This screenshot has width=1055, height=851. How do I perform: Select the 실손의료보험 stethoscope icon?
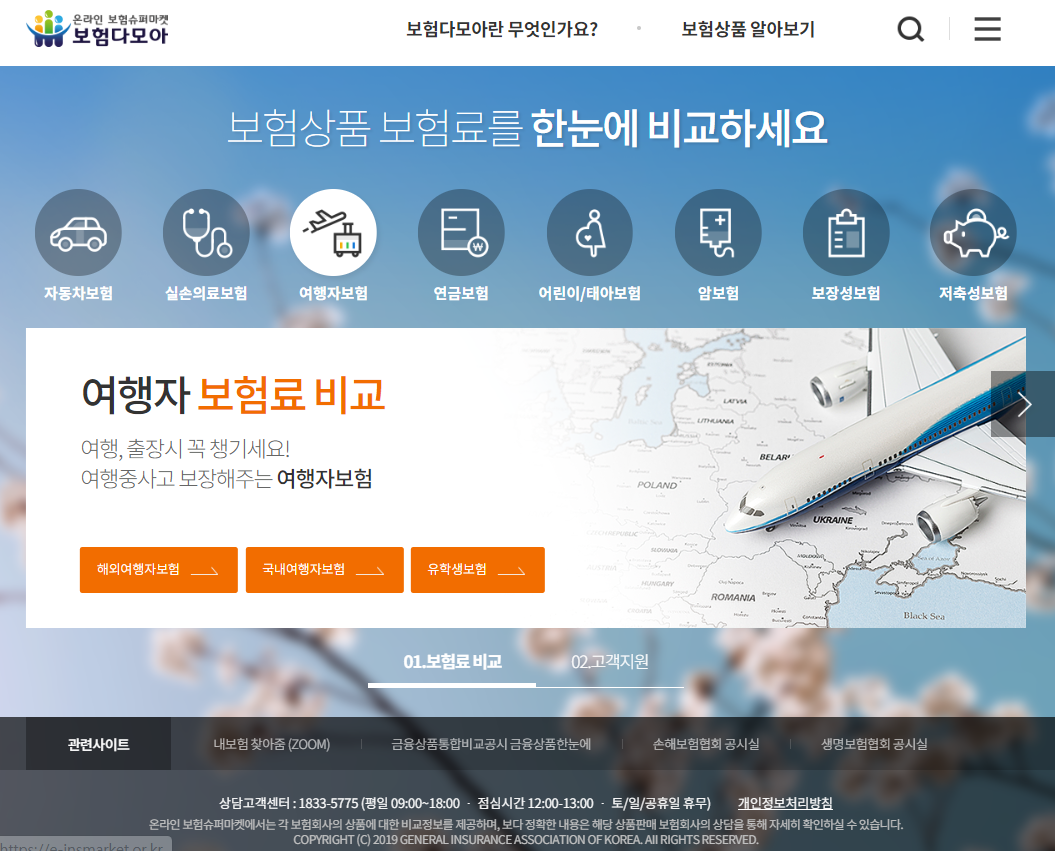click(x=206, y=231)
